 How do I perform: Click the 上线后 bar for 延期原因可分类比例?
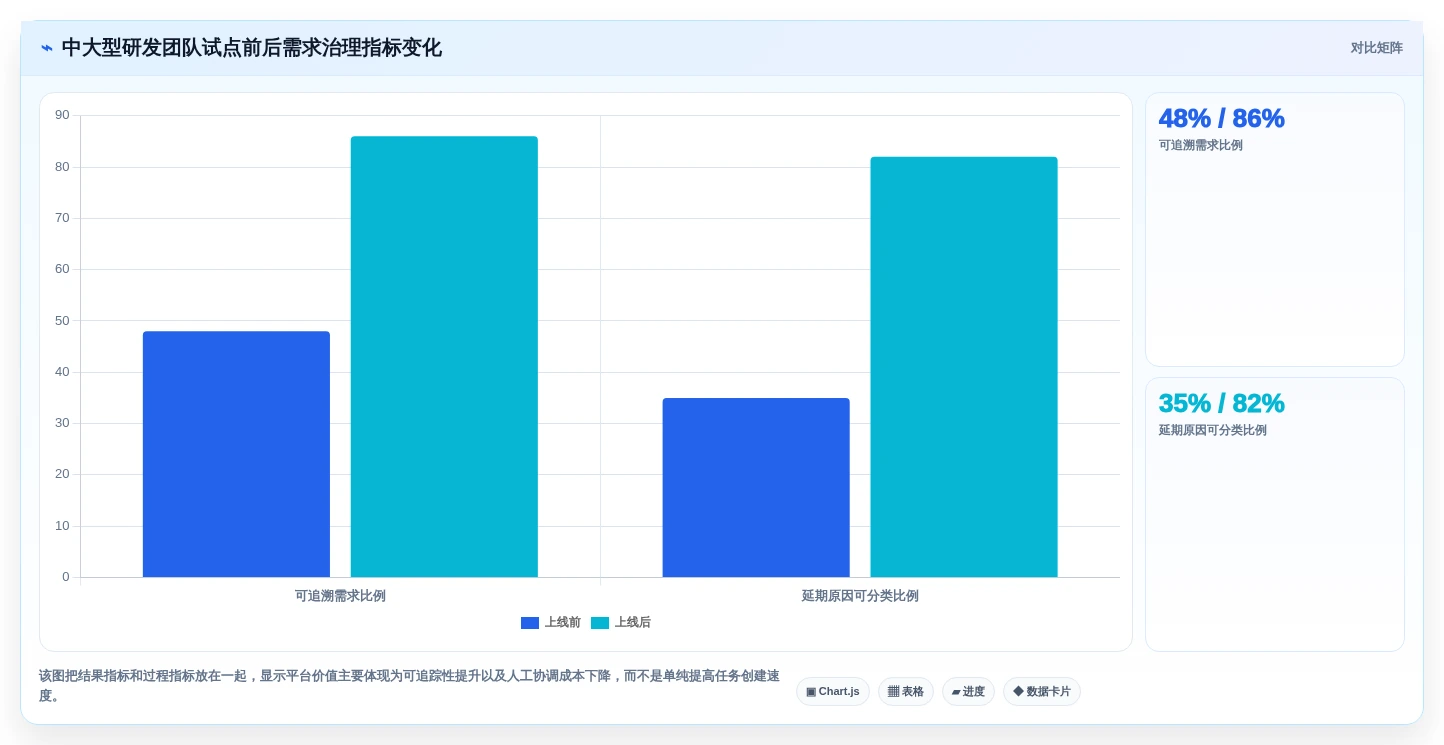pyautogui.click(x=964, y=367)
